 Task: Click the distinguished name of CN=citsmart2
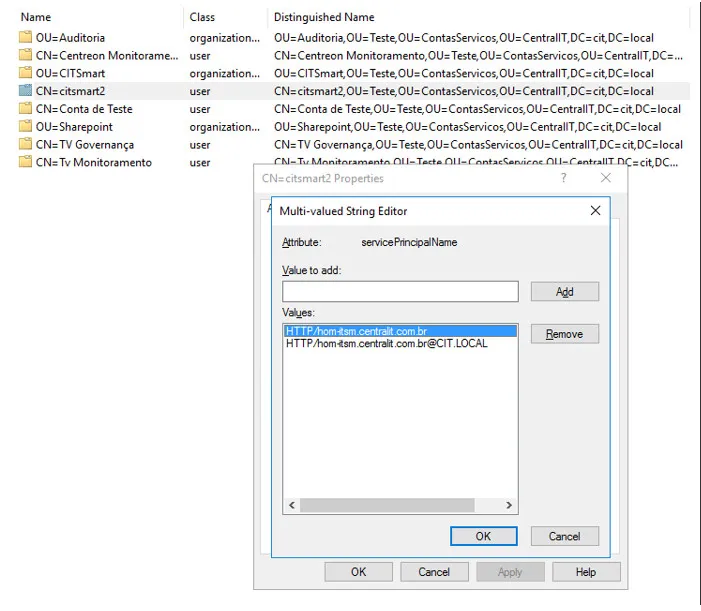tap(464, 91)
